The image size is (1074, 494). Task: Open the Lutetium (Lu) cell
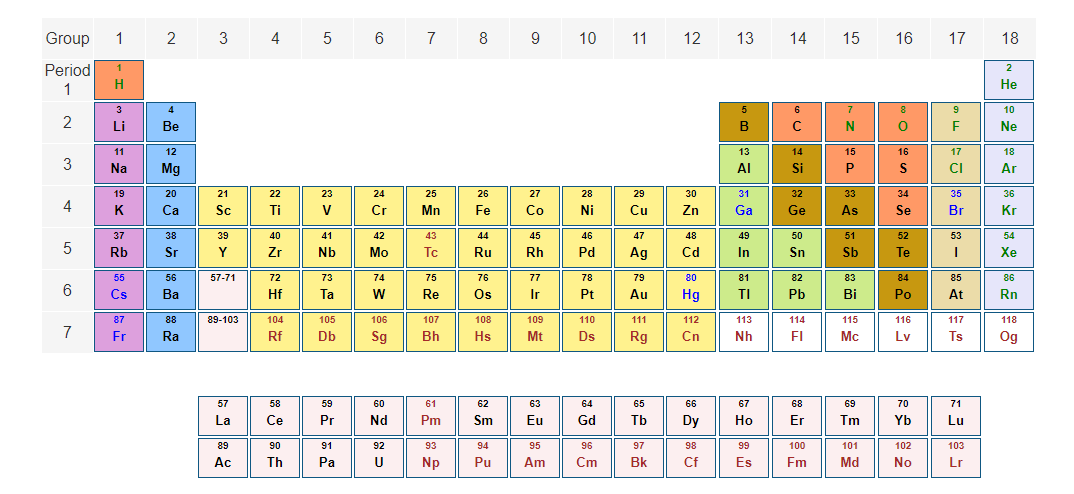tap(956, 416)
